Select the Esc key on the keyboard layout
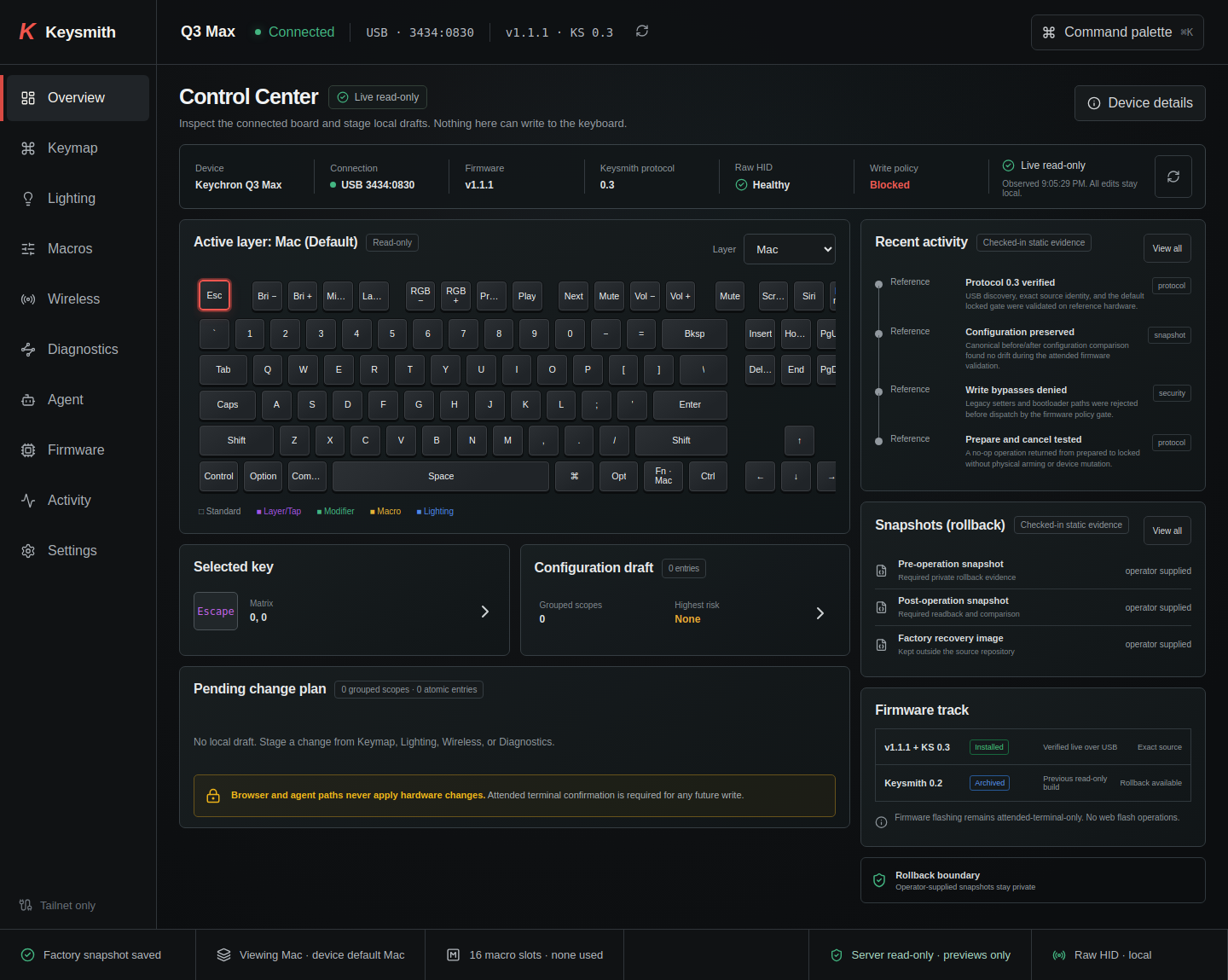The width and height of the screenshot is (1228, 980). tap(214, 295)
